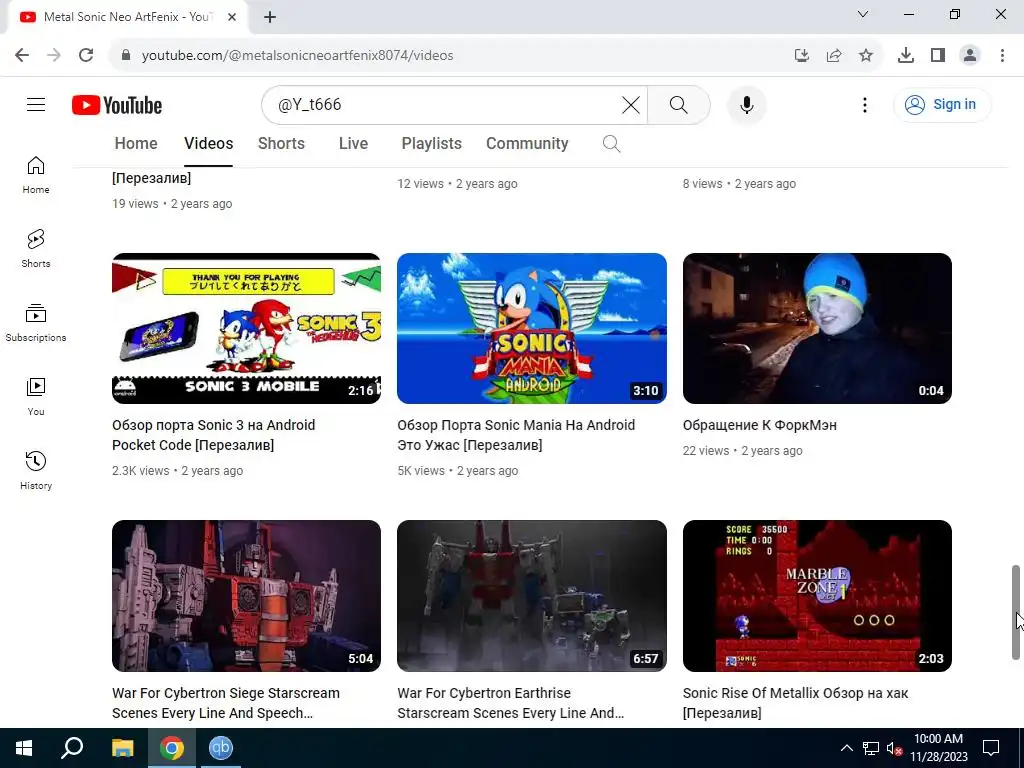Open the You section in sidebar
Image resolution: width=1024 pixels, height=768 pixels.
(x=36, y=396)
